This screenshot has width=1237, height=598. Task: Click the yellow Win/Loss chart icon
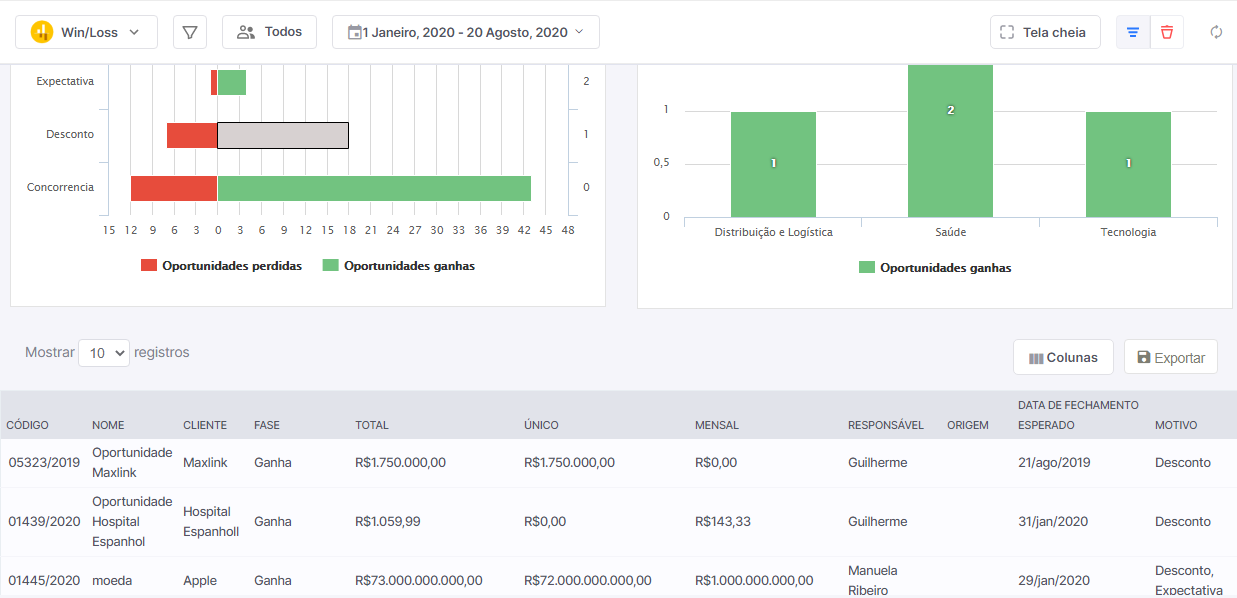[x=41, y=32]
